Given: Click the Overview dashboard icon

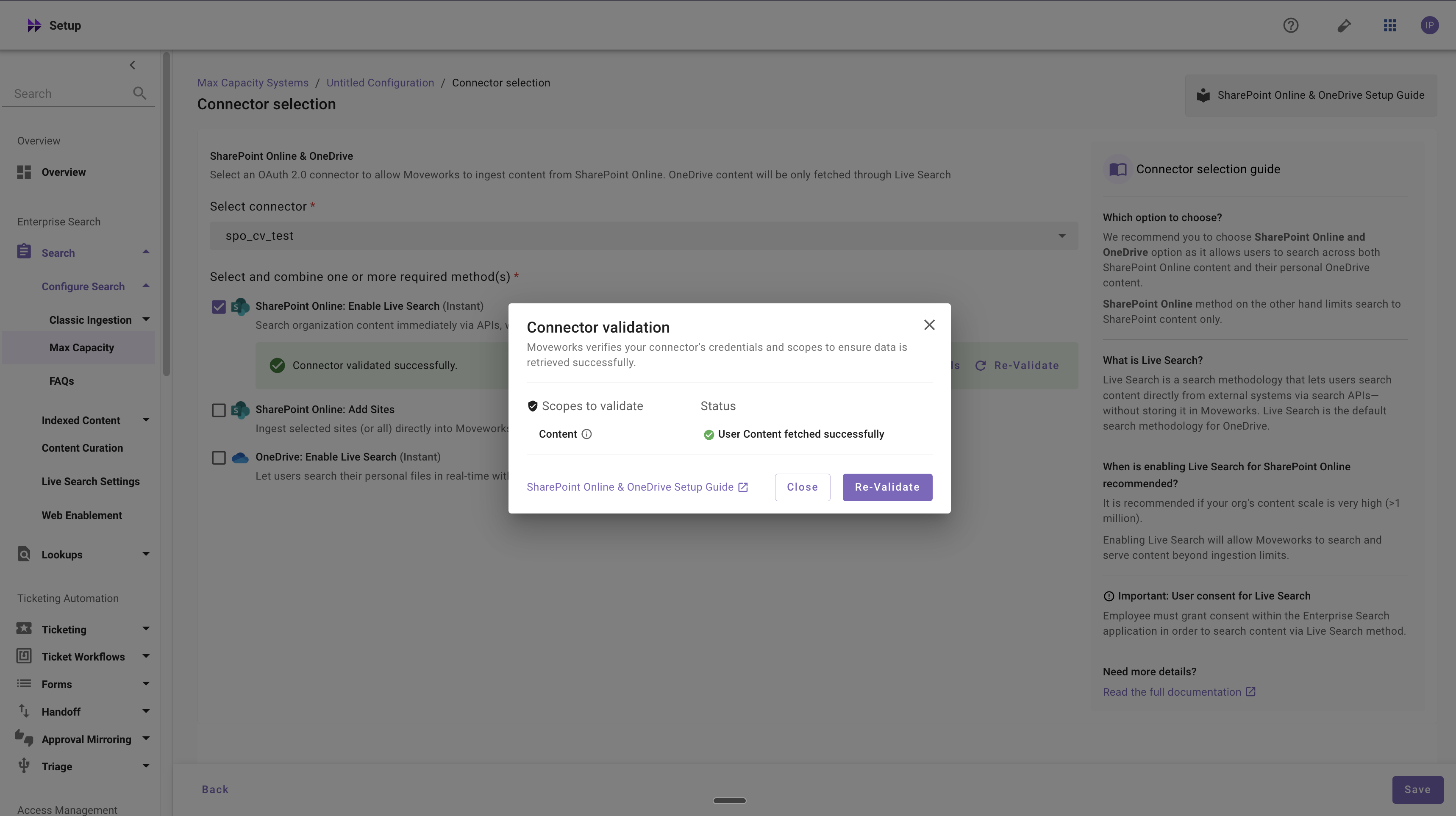Looking at the screenshot, I should pos(24,172).
